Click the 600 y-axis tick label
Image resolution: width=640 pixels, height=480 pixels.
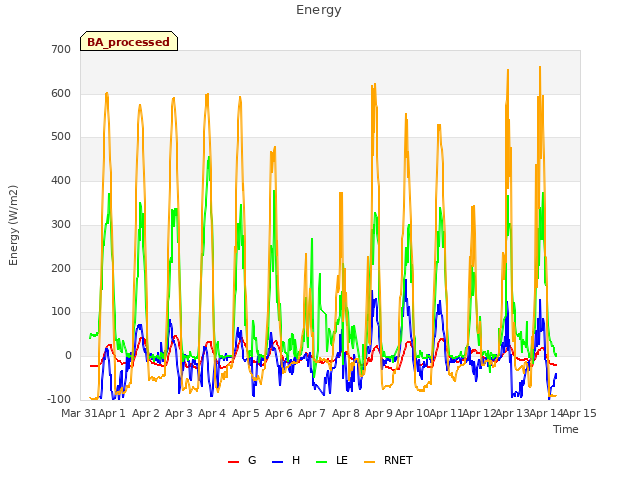pos(61,93)
